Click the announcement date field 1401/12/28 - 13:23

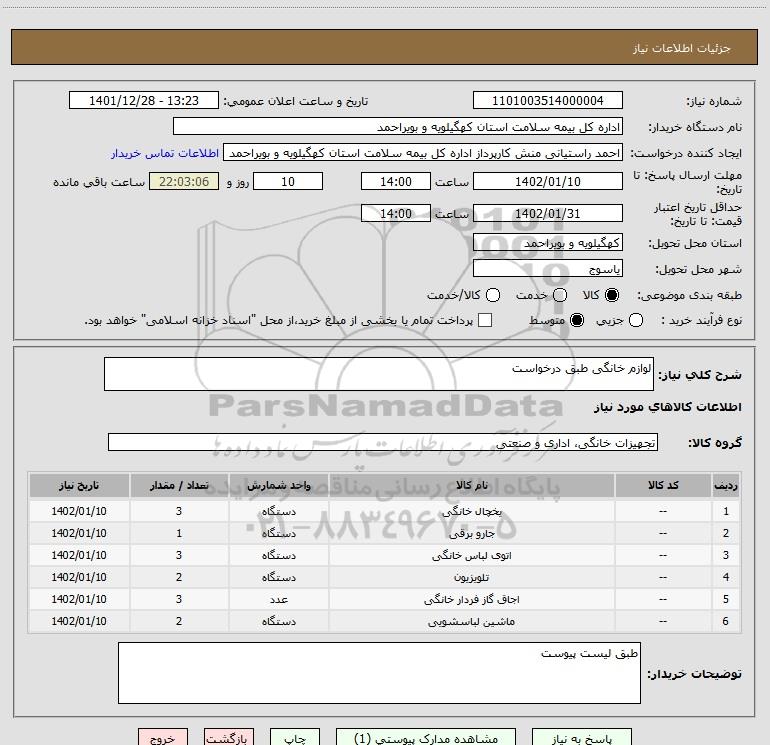pyautogui.click(x=143, y=101)
